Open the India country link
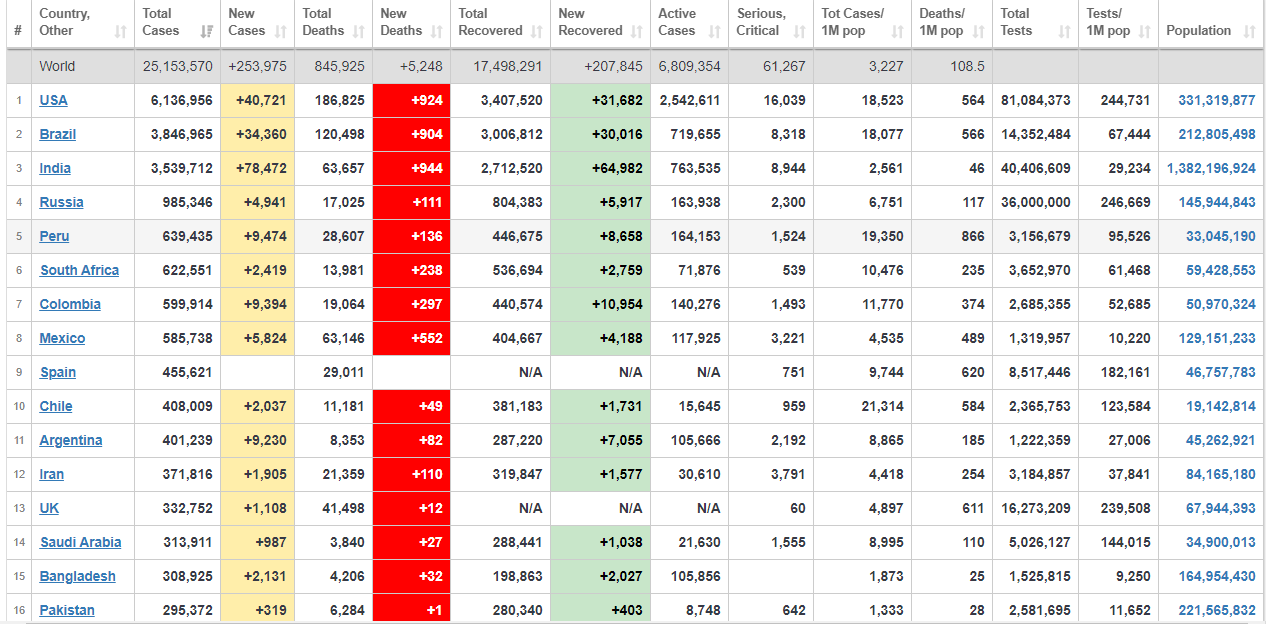The image size is (1266, 624). coord(55,168)
